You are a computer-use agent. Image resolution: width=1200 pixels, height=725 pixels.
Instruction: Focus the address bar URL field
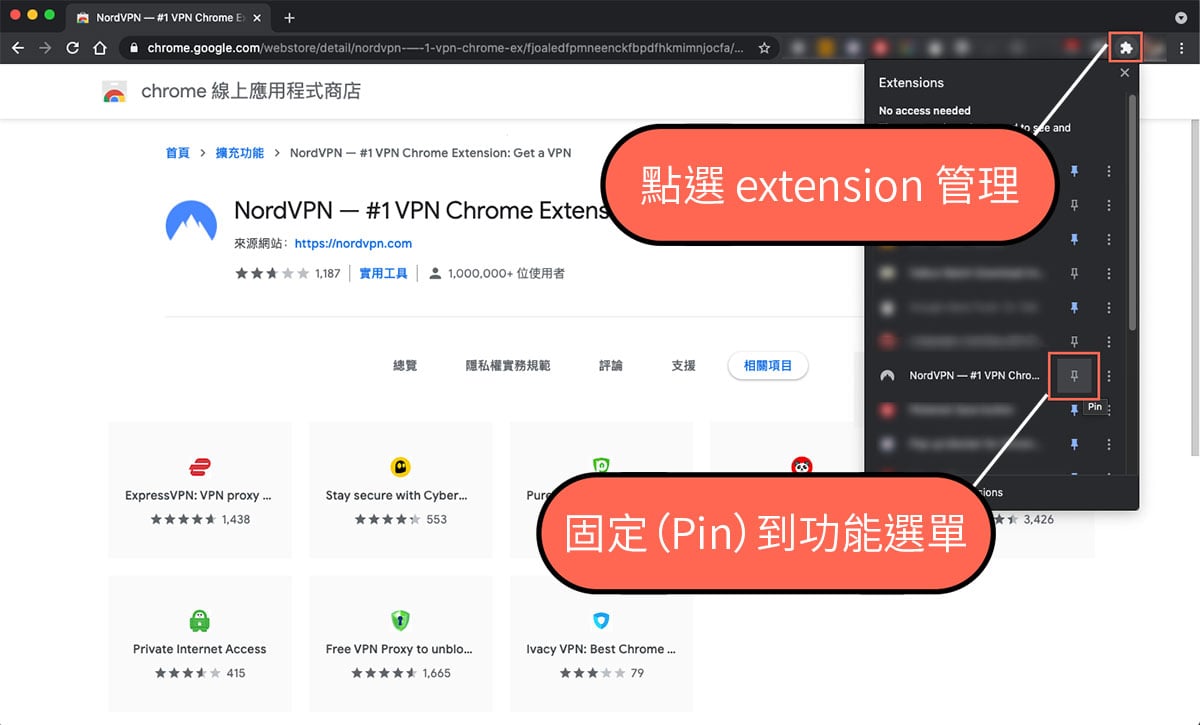(x=445, y=47)
